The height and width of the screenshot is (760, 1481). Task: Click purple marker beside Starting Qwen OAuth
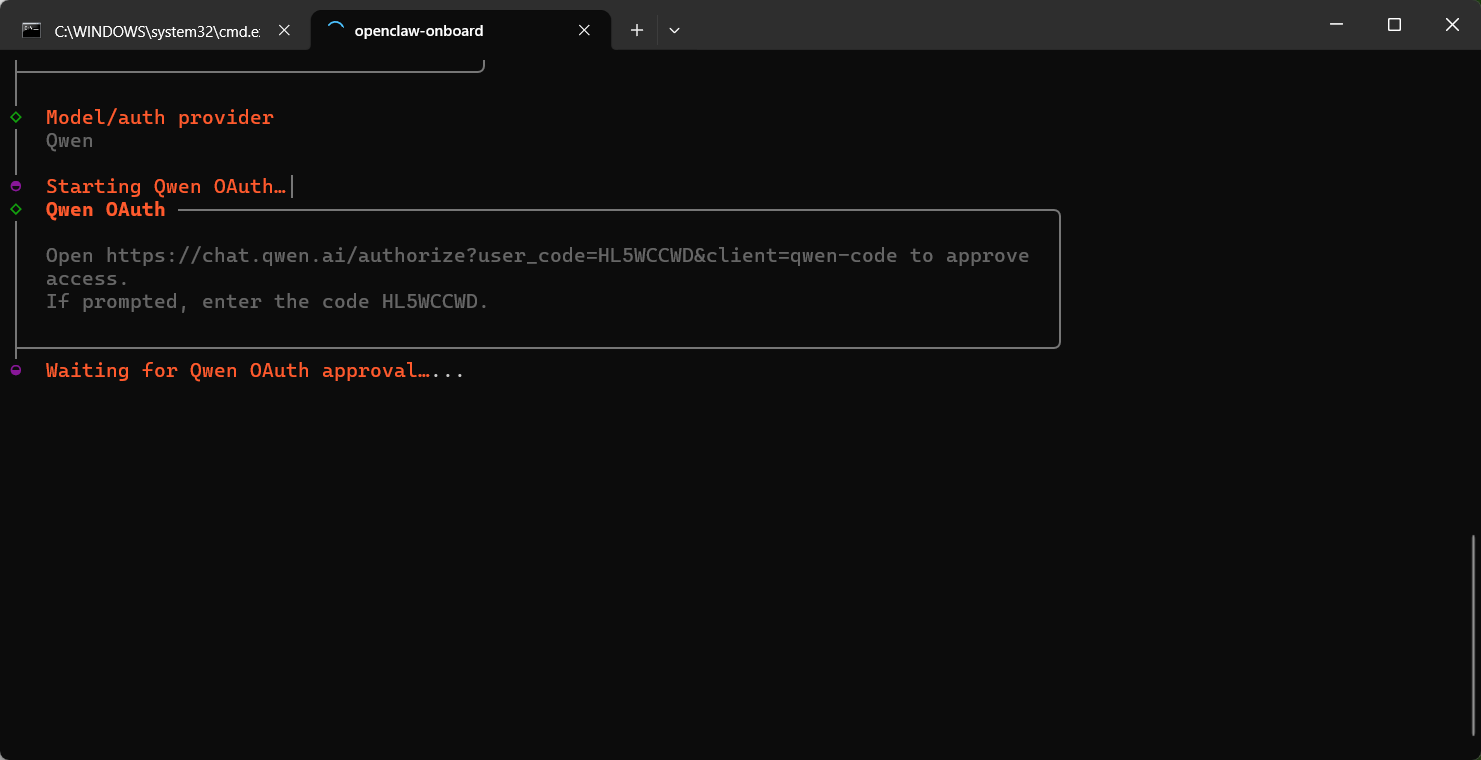[x=16, y=187]
